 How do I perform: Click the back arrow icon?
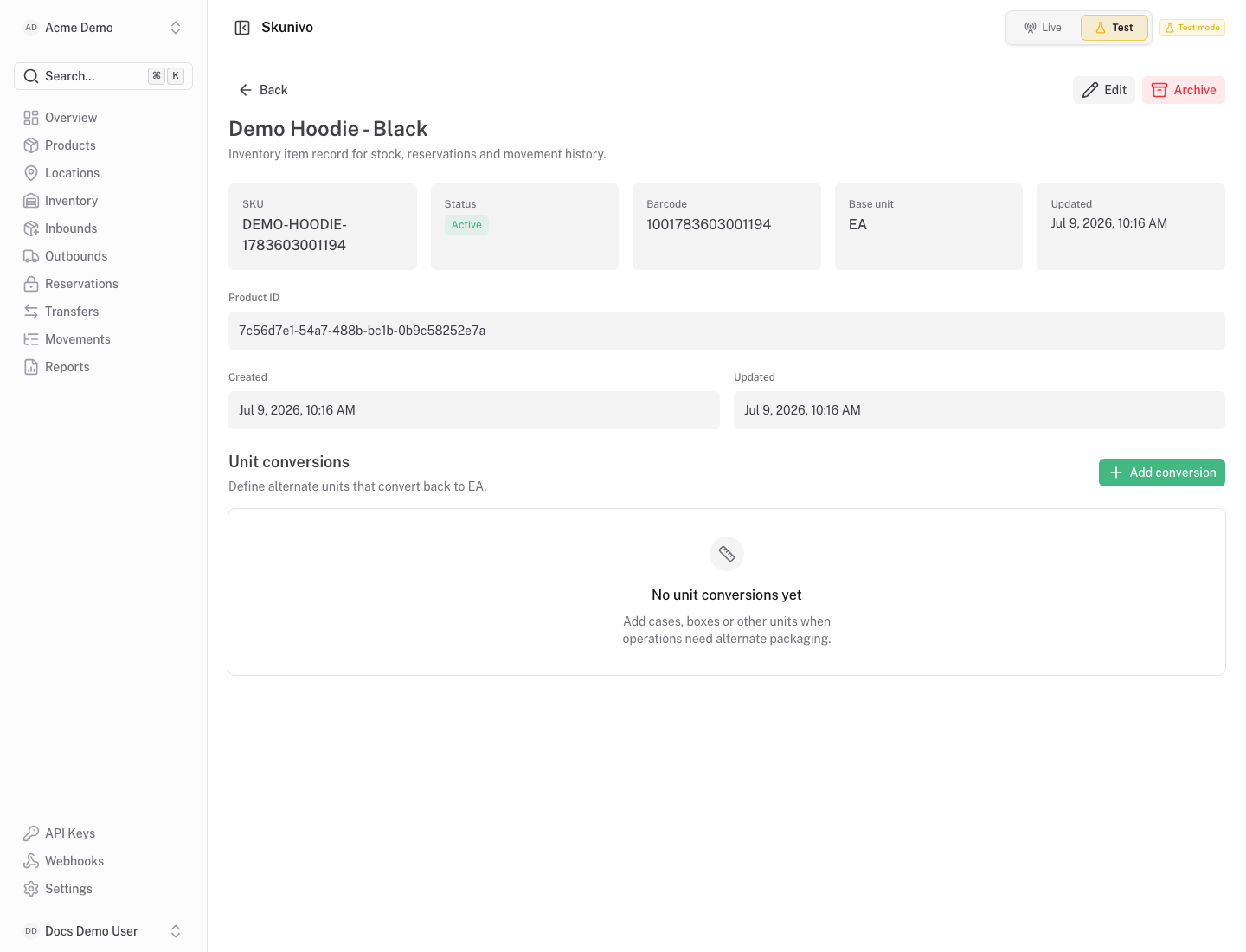coord(246,90)
